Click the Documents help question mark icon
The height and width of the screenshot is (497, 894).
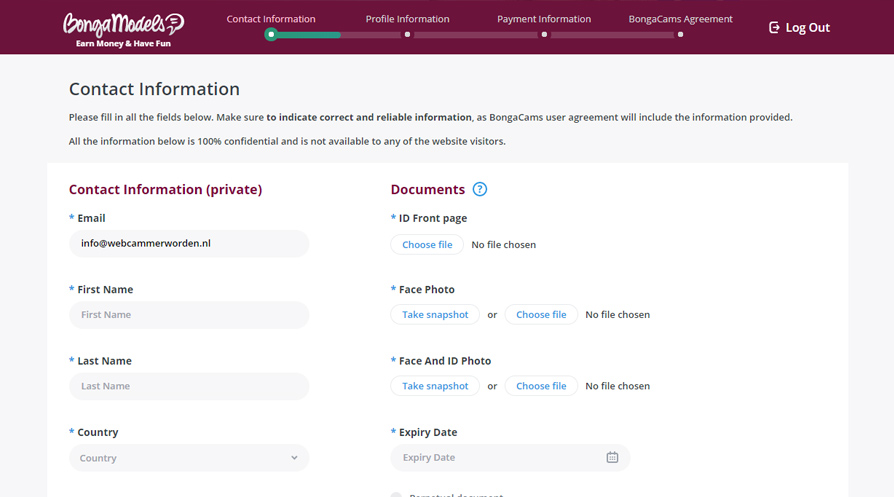(480, 190)
